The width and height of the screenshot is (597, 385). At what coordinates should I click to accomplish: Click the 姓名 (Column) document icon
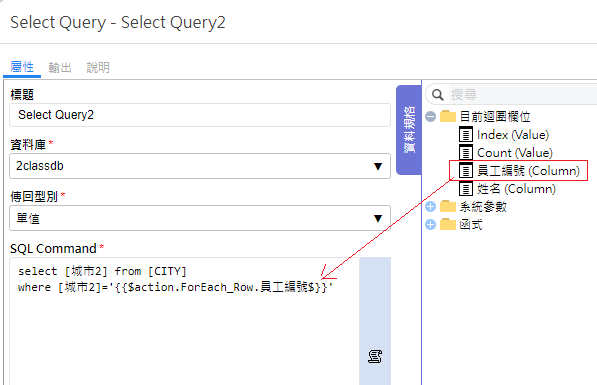point(466,189)
